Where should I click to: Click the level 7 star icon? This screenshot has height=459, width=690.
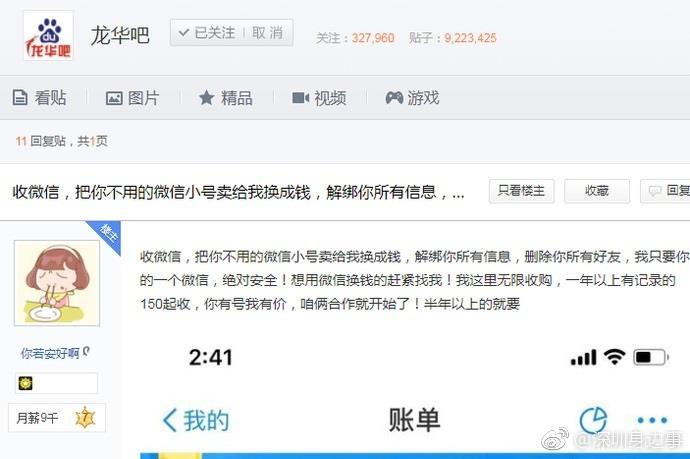(x=85, y=418)
